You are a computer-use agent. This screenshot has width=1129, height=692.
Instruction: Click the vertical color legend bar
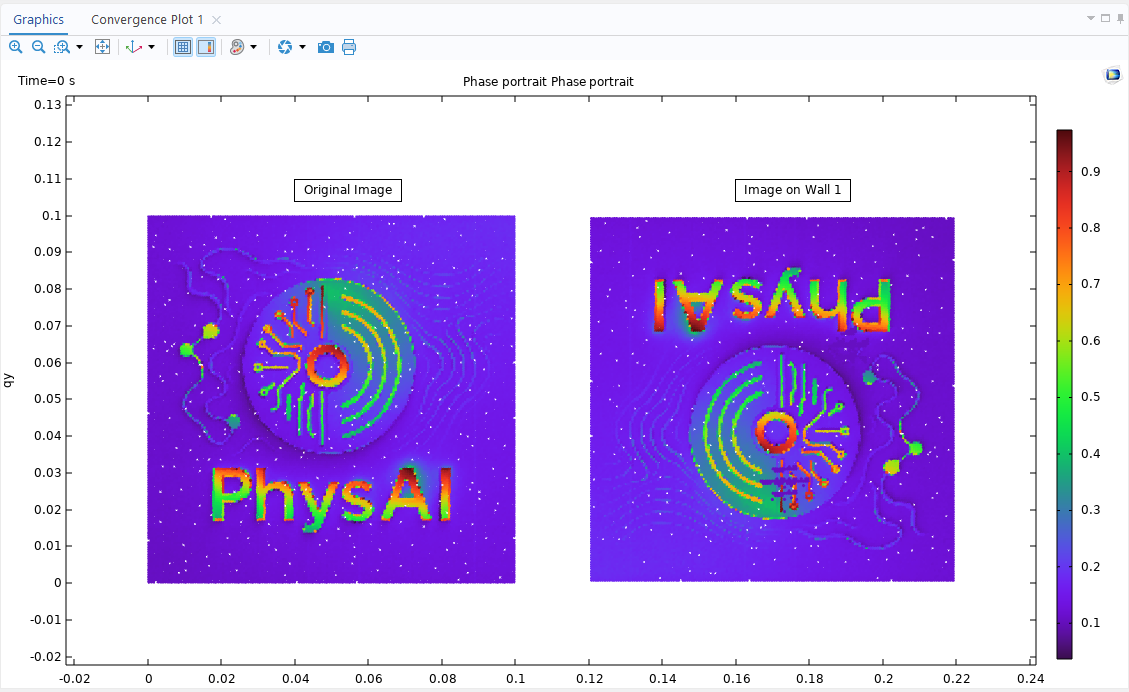click(x=1064, y=394)
